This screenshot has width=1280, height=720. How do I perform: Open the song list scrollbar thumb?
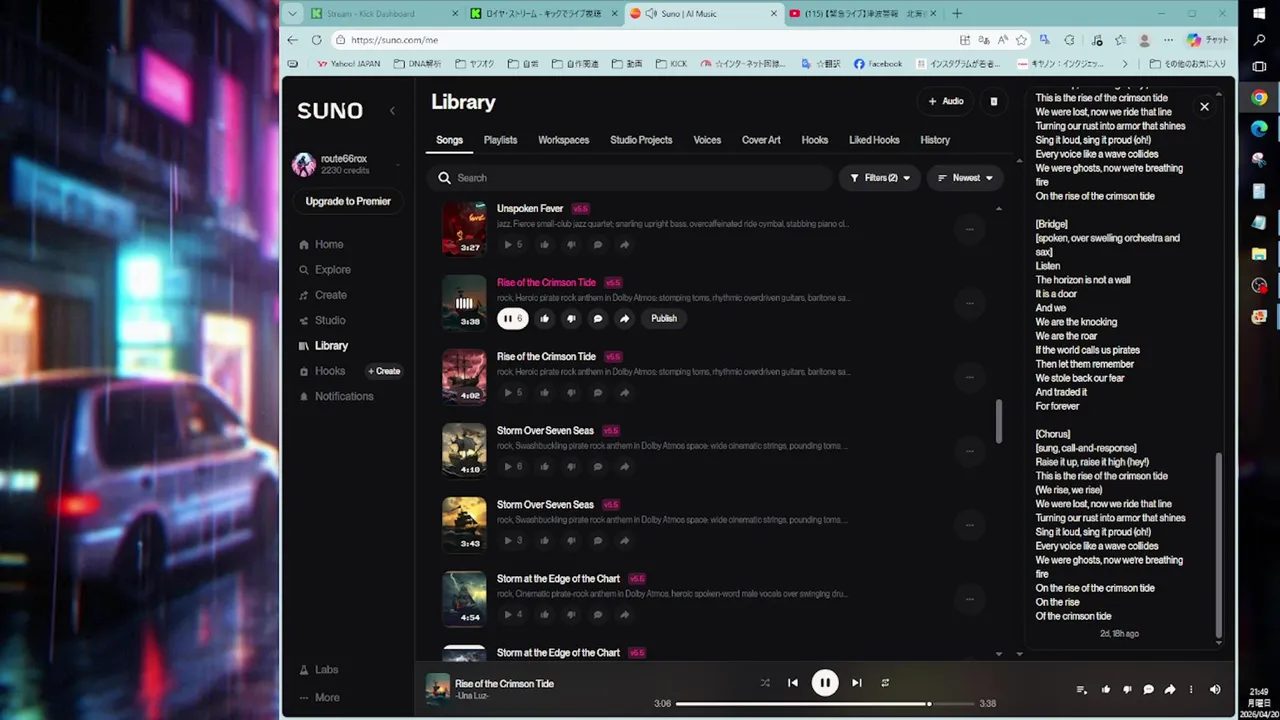pyautogui.click(x=998, y=420)
